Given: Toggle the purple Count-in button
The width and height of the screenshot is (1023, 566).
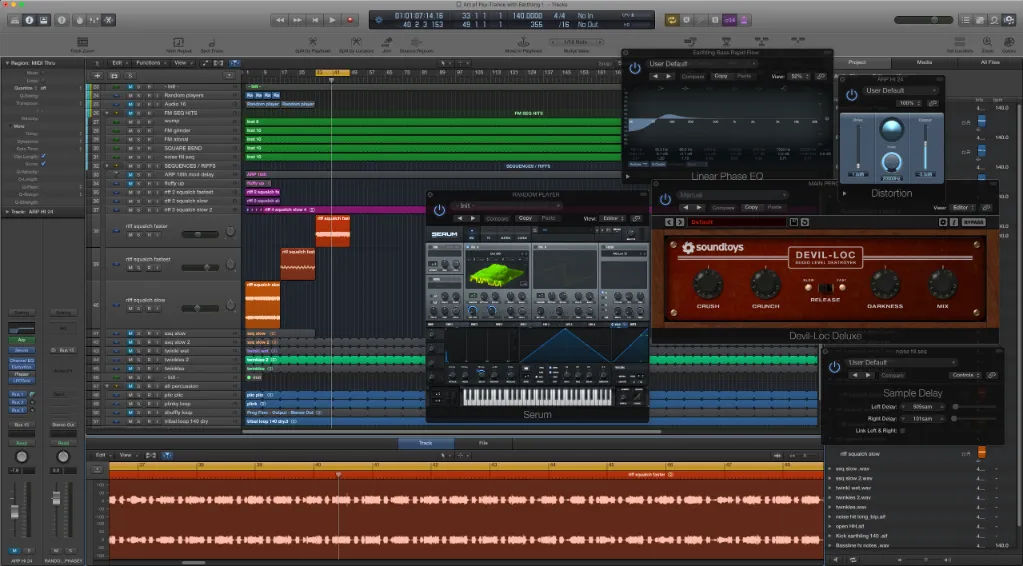Looking at the screenshot, I should 729,20.
